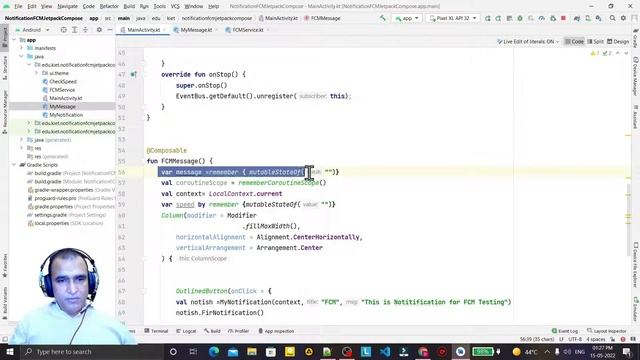Viewport: 640px width, 360px height.
Task: Expand java (generated) folder
Action: click(22, 140)
